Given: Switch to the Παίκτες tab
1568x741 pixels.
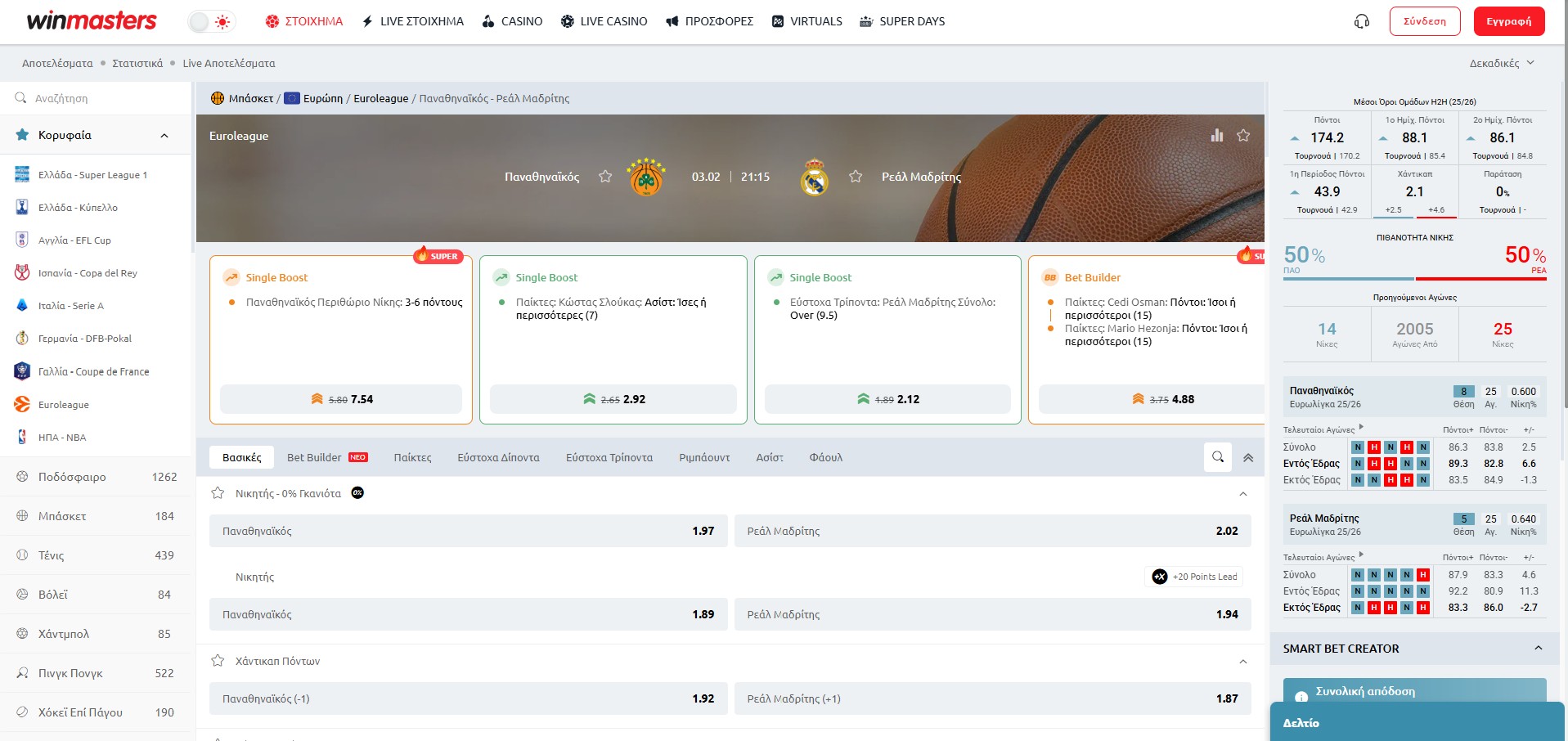Looking at the screenshot, I should (x=412, y=458).
